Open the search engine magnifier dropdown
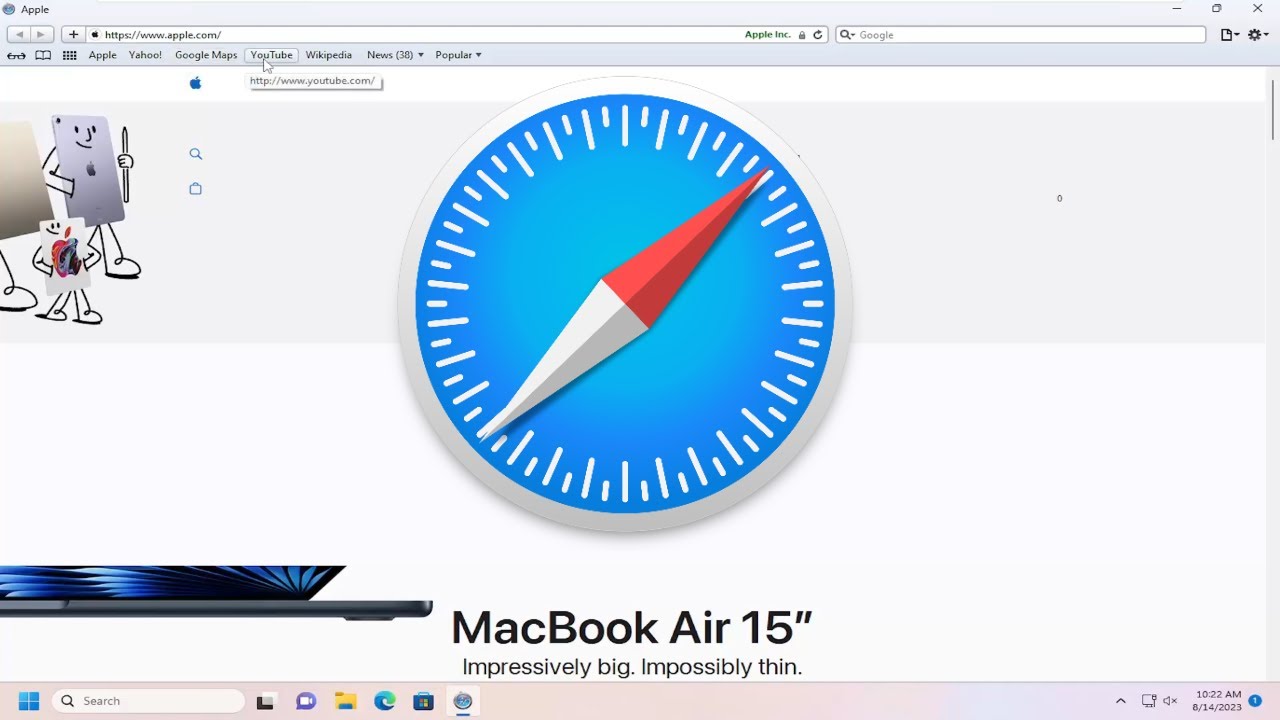The width and height of the screenshot is (1280, 720). pyautogui.click(x=847, y=35)
